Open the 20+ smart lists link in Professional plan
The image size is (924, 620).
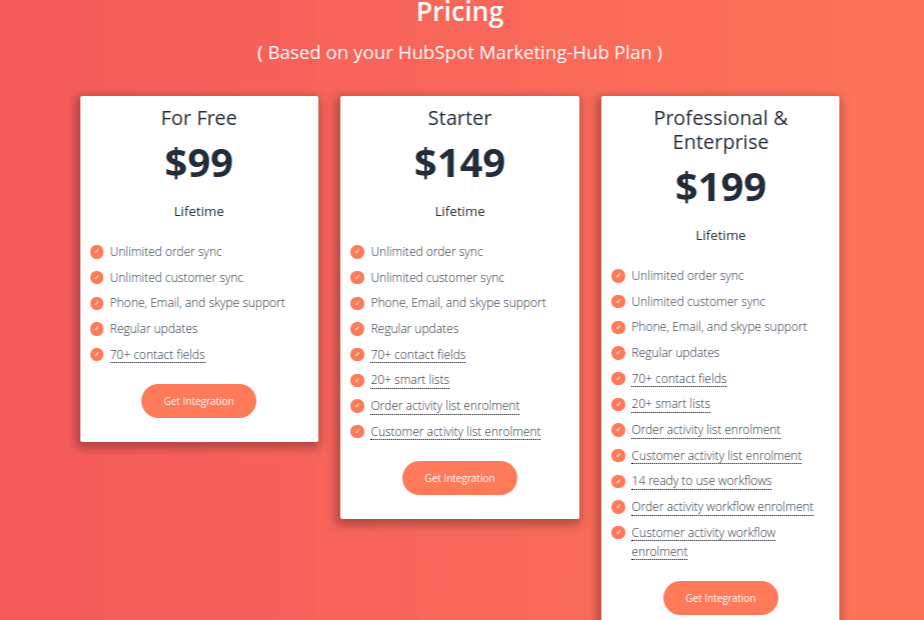coord(671,404)
